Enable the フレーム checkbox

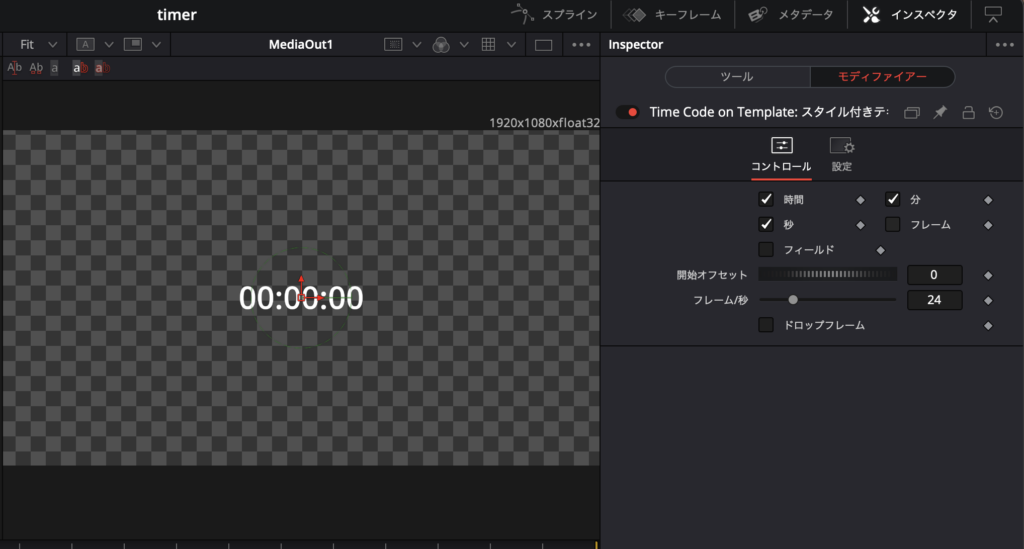click(x=892, y=224)
